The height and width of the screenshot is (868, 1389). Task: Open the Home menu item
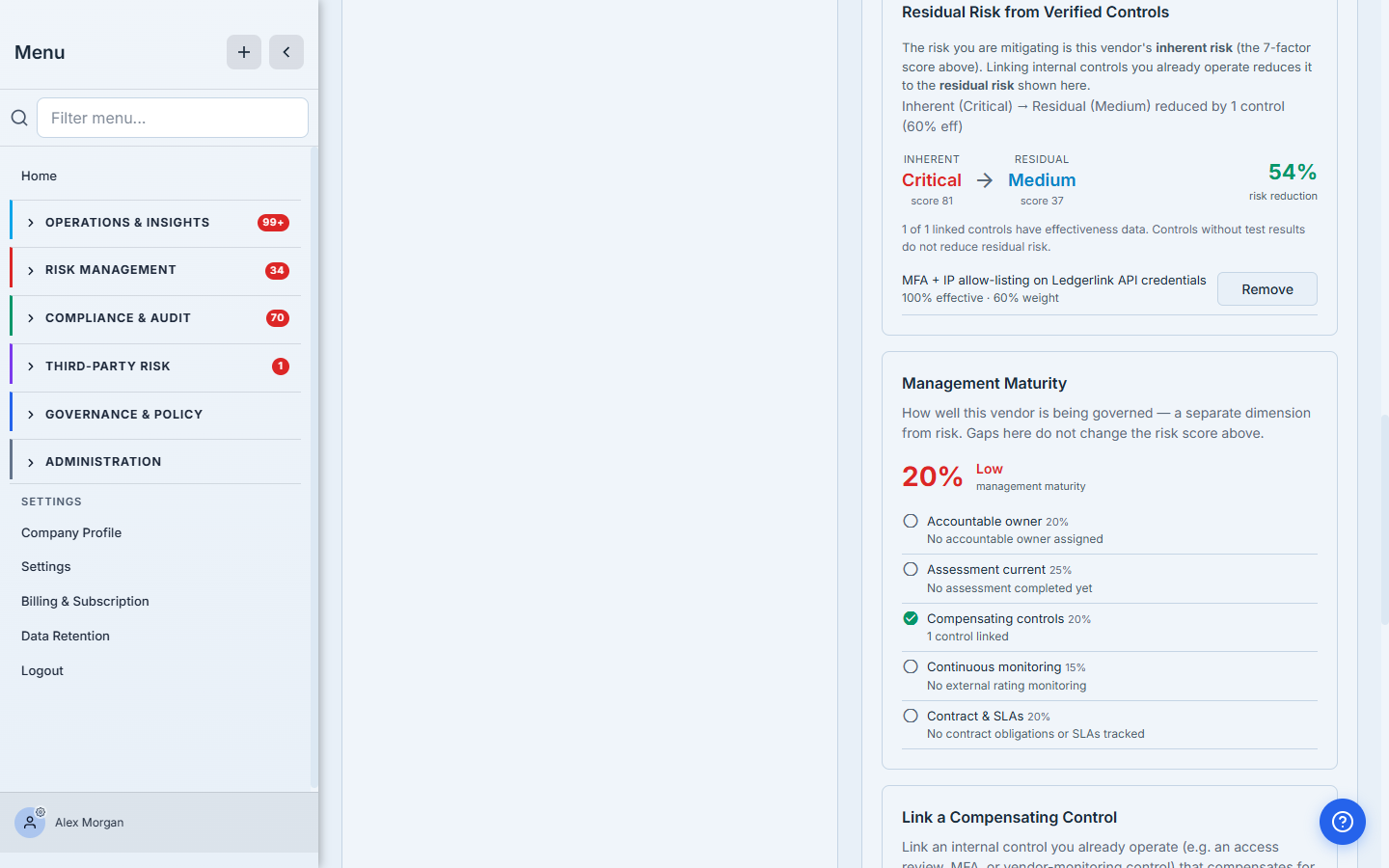pyautogui.click(x=39, y=176)
